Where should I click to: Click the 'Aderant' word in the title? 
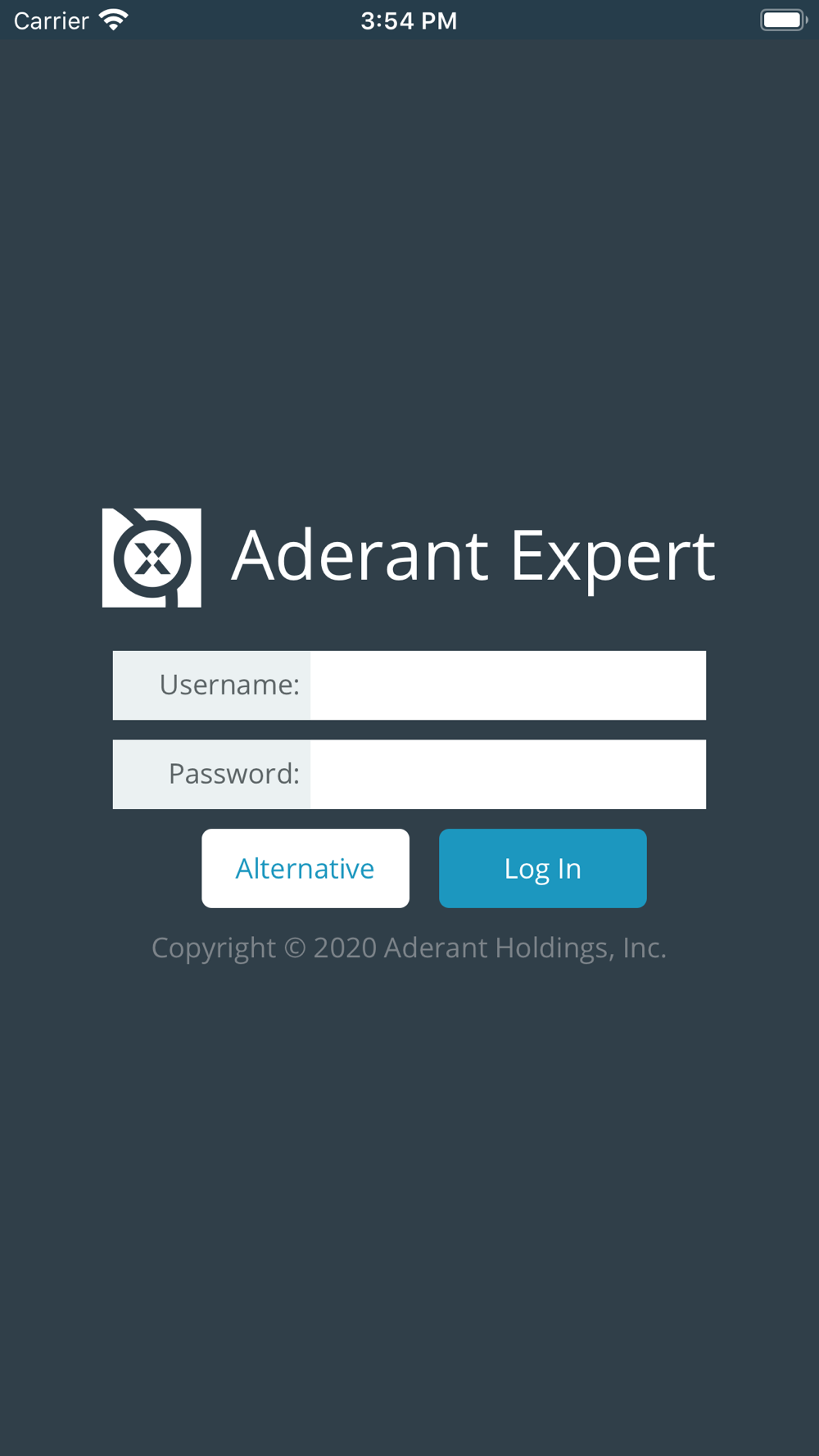pos(360,555)
